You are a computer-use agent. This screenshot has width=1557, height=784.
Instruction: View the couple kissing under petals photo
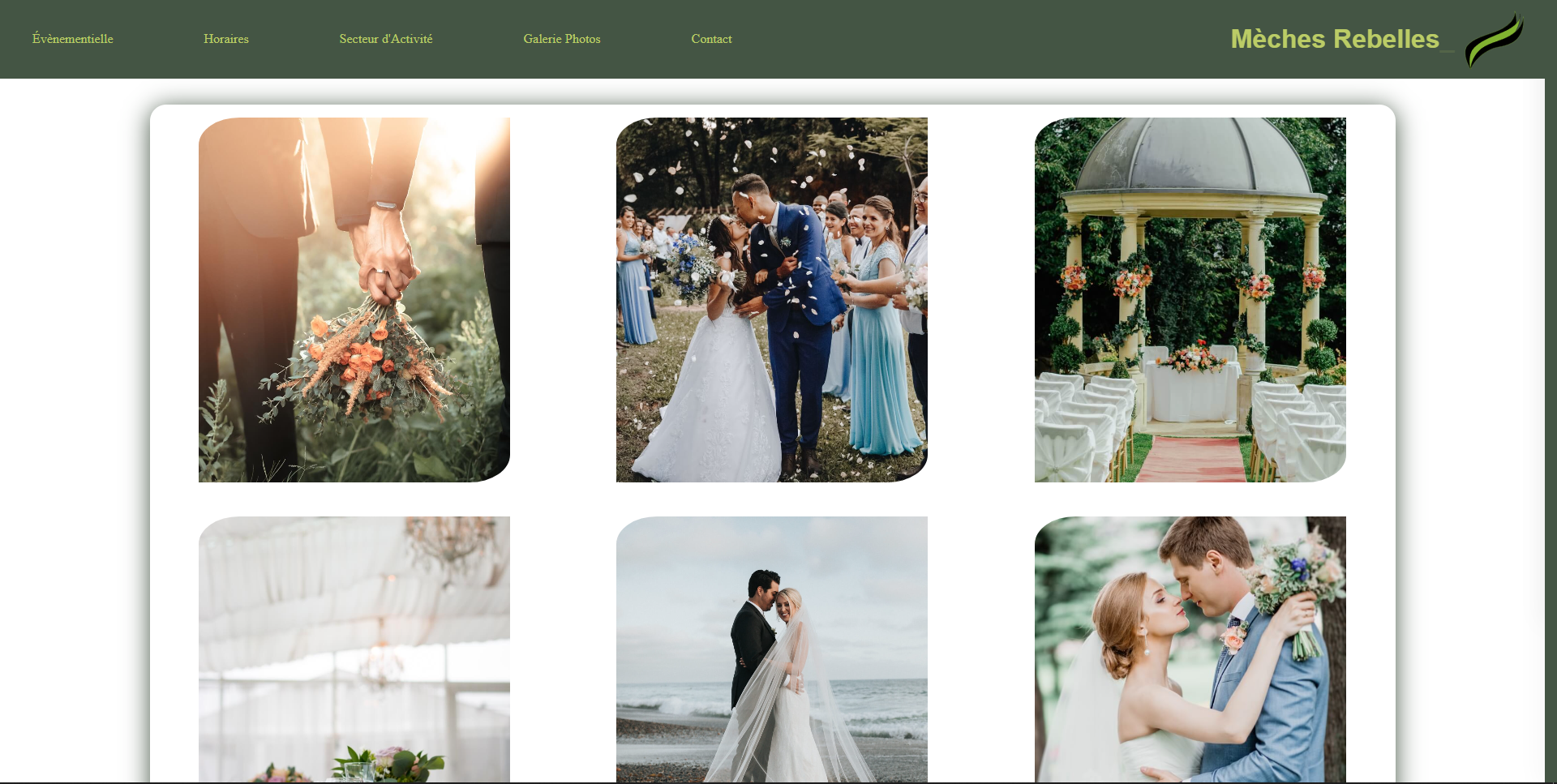click(x=771, y=299)
